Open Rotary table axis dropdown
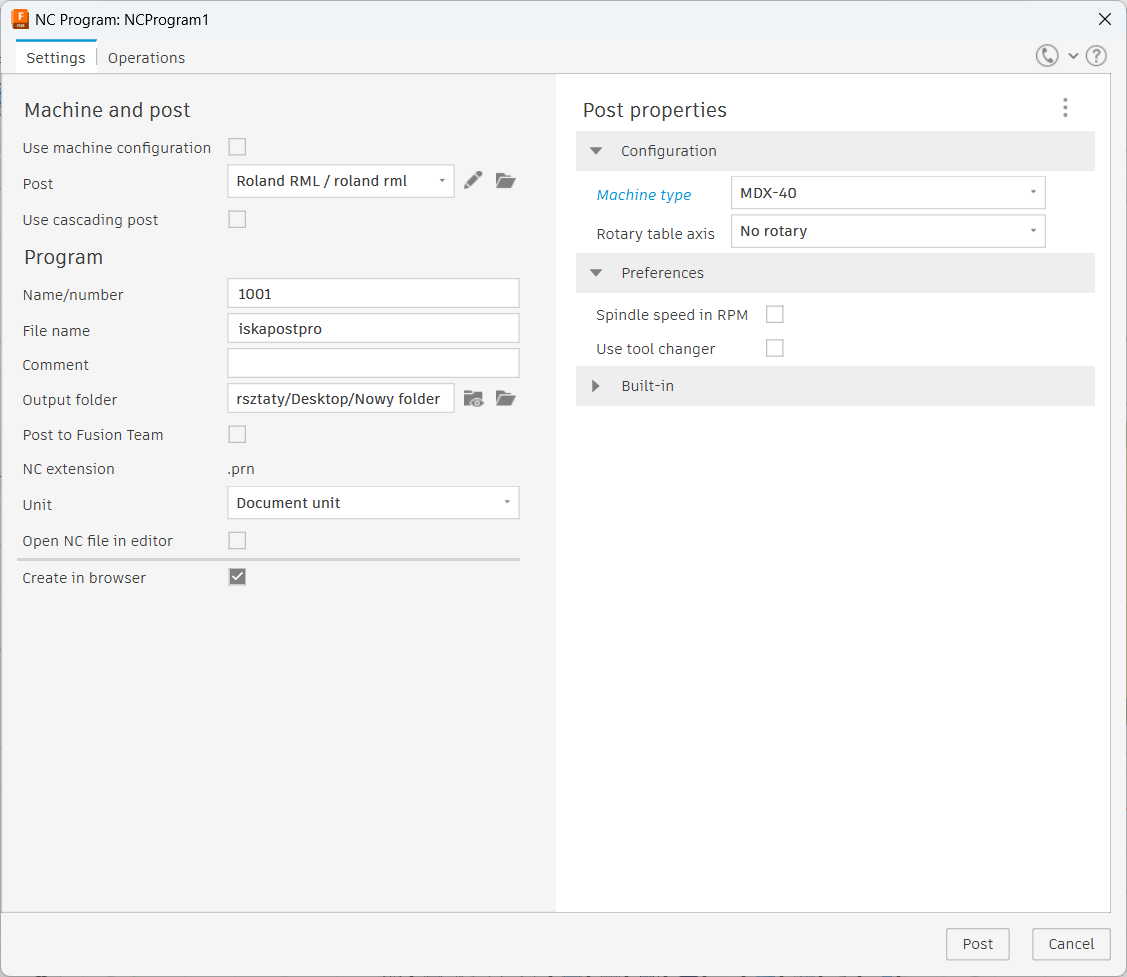The height and width of the screenshot is (977, 1127). click(x=888, y=231)
